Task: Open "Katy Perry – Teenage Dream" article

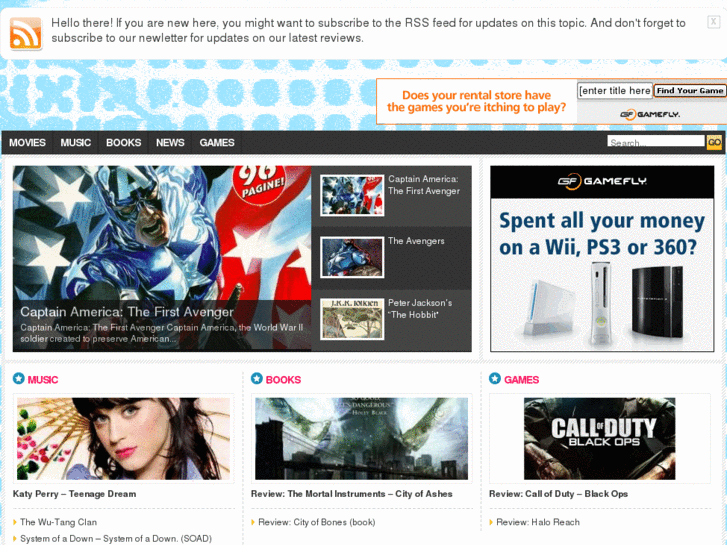Action: click(x=74, y=494)
